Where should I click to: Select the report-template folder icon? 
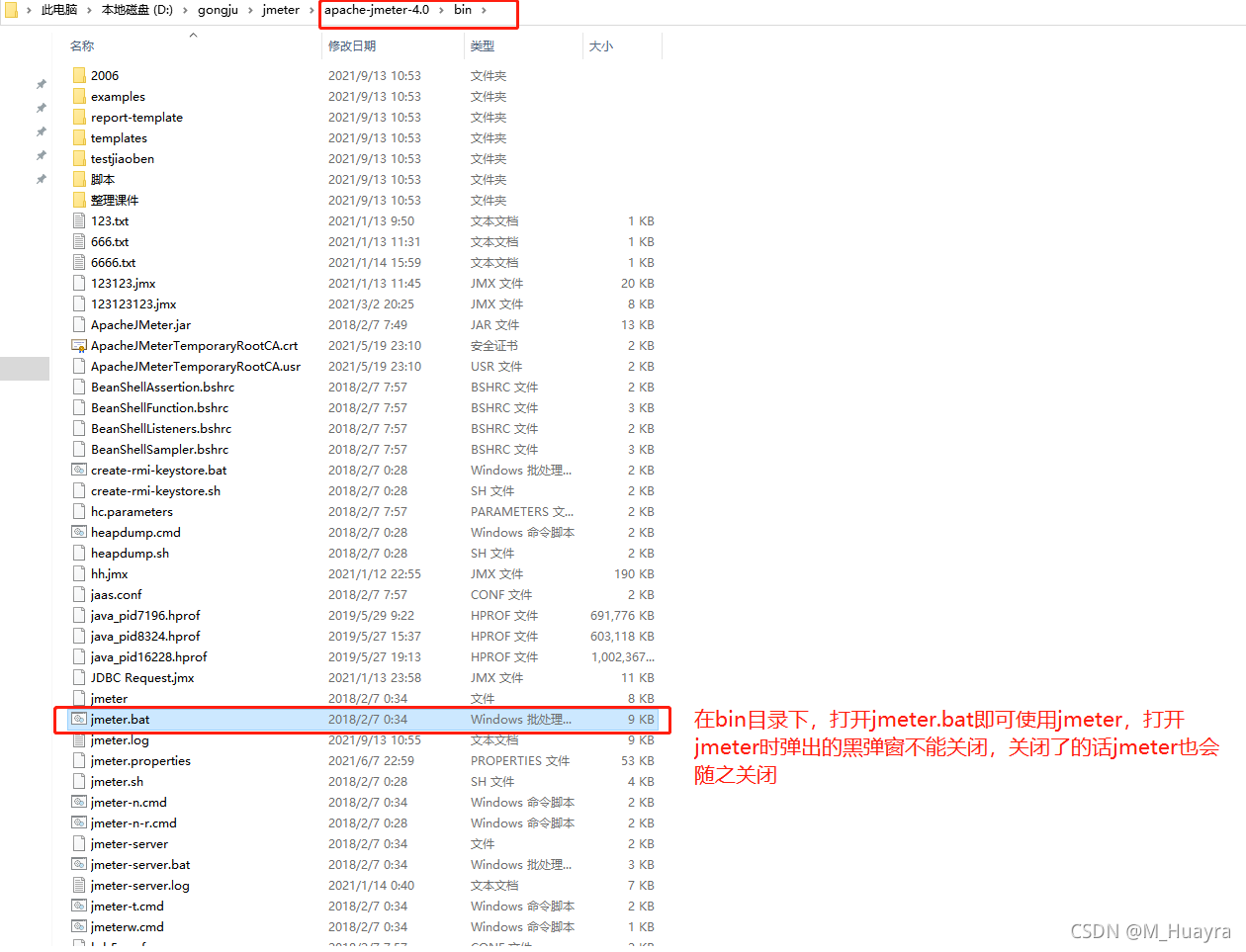(79, 117)
